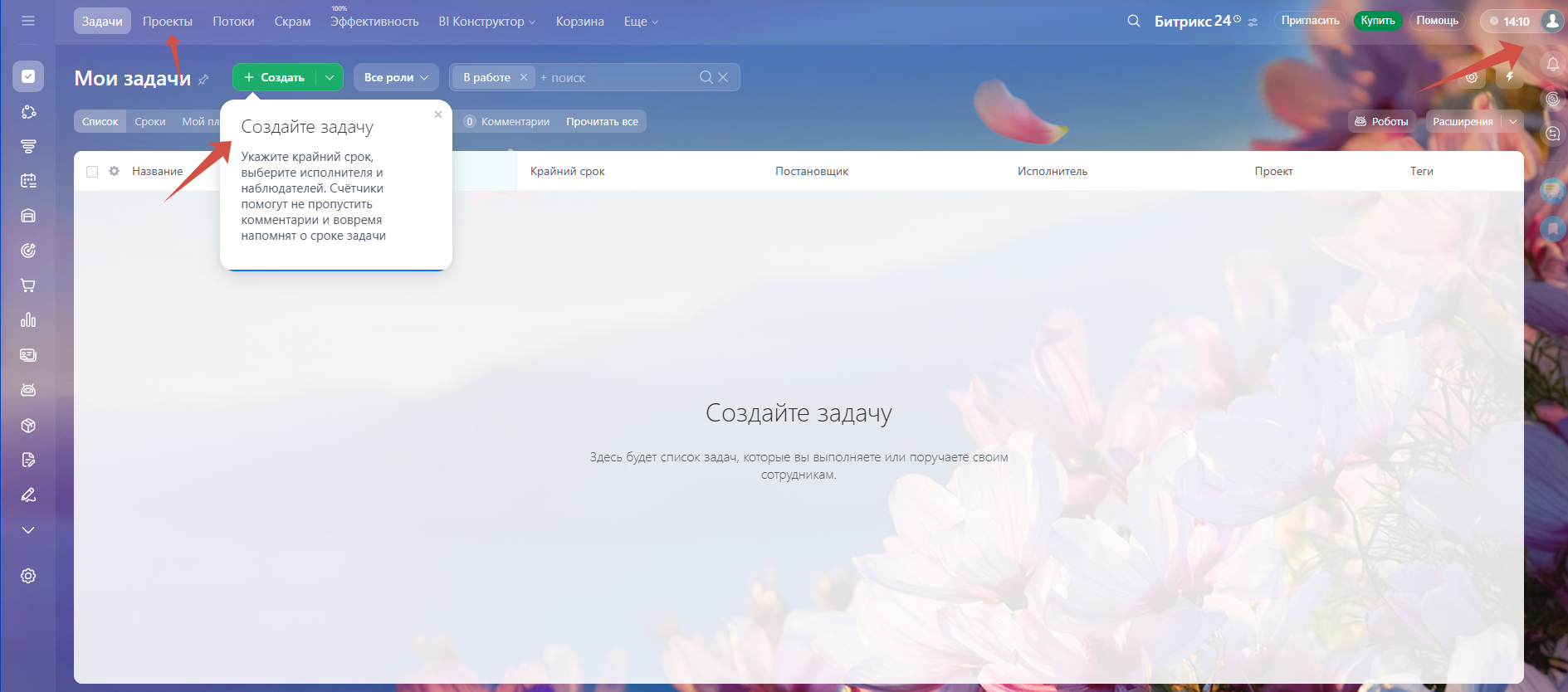Select the 'Сроки' view tab
Viewport: 1568px width, 692px height.
click(x=149, y=122)
